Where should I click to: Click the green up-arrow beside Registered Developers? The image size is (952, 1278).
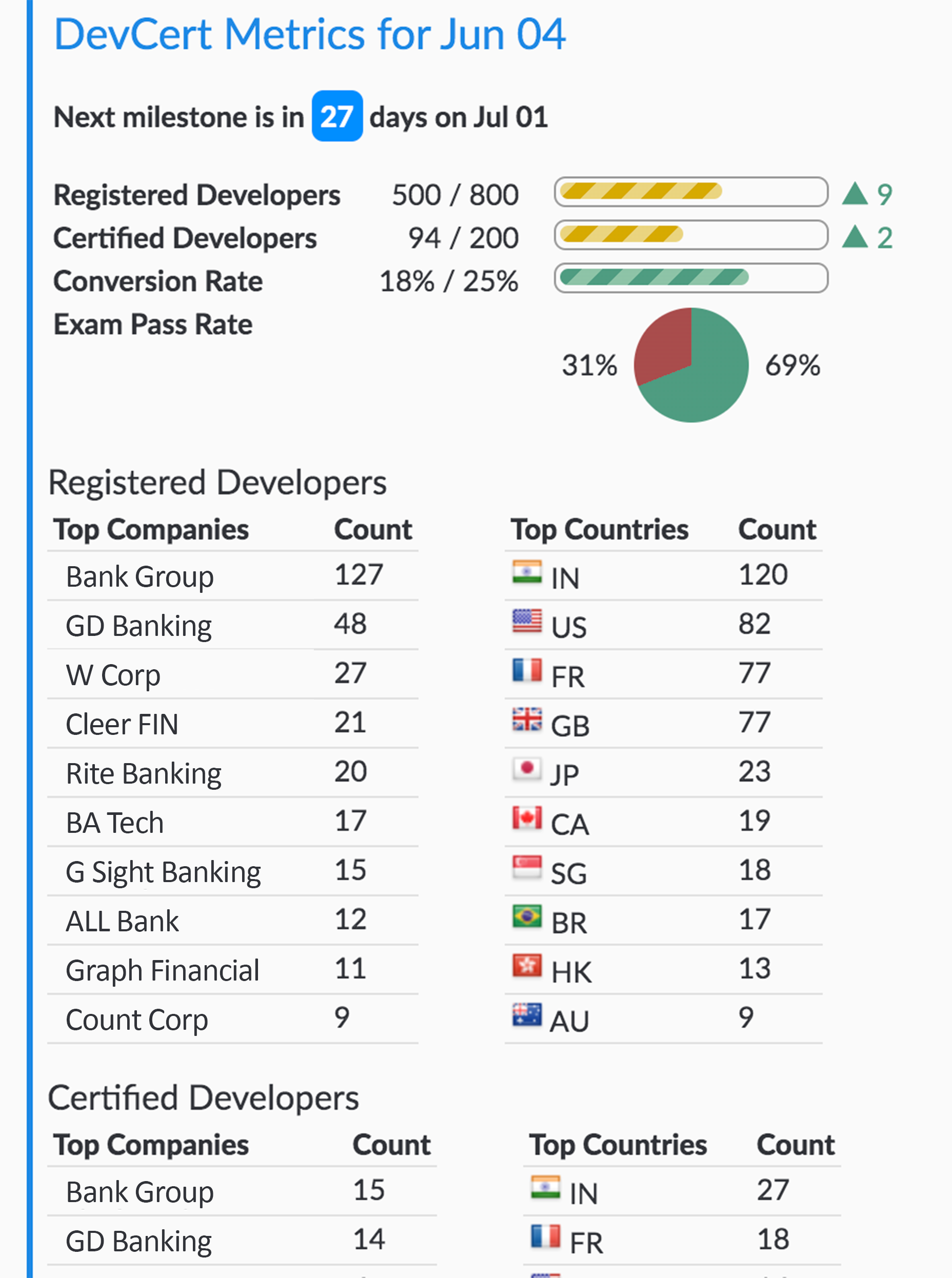[855, 194]
